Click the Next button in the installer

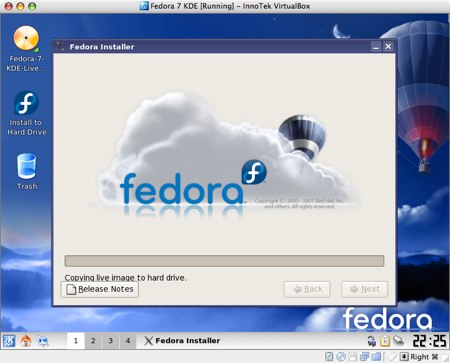tap(364, 289)
